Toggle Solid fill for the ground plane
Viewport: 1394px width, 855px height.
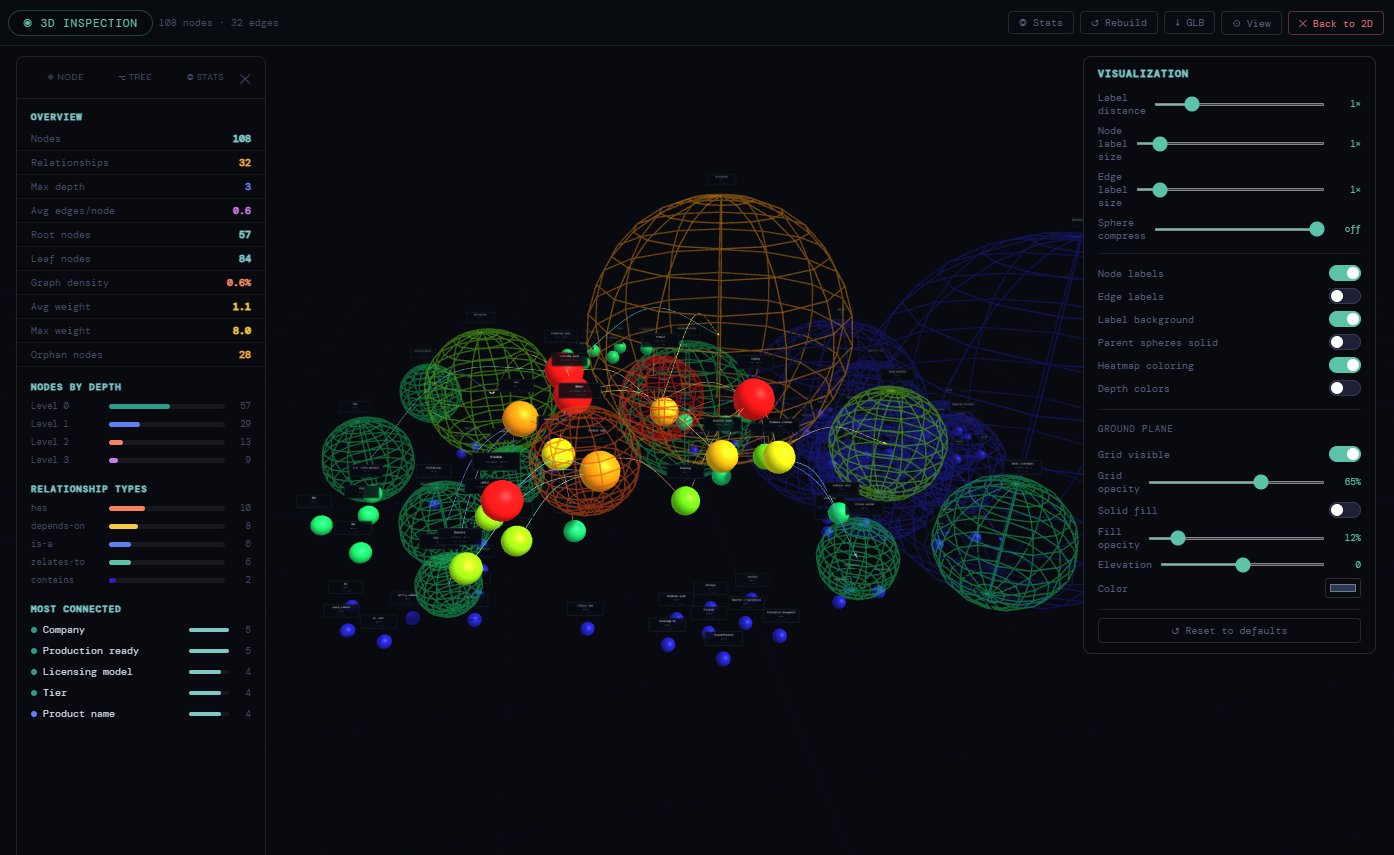[1345, 509]
